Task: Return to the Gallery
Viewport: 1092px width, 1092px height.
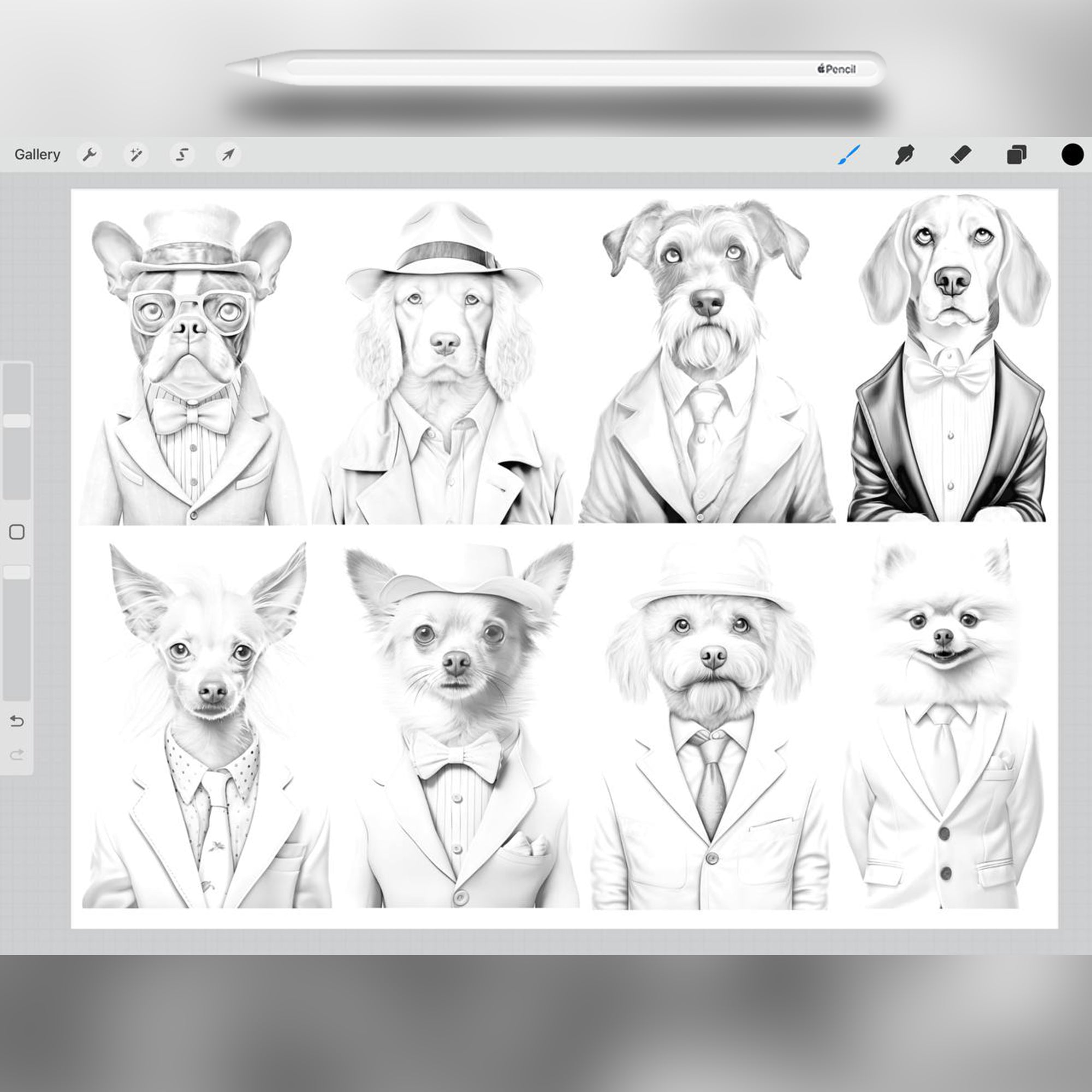Action: (x=38, y=155)
